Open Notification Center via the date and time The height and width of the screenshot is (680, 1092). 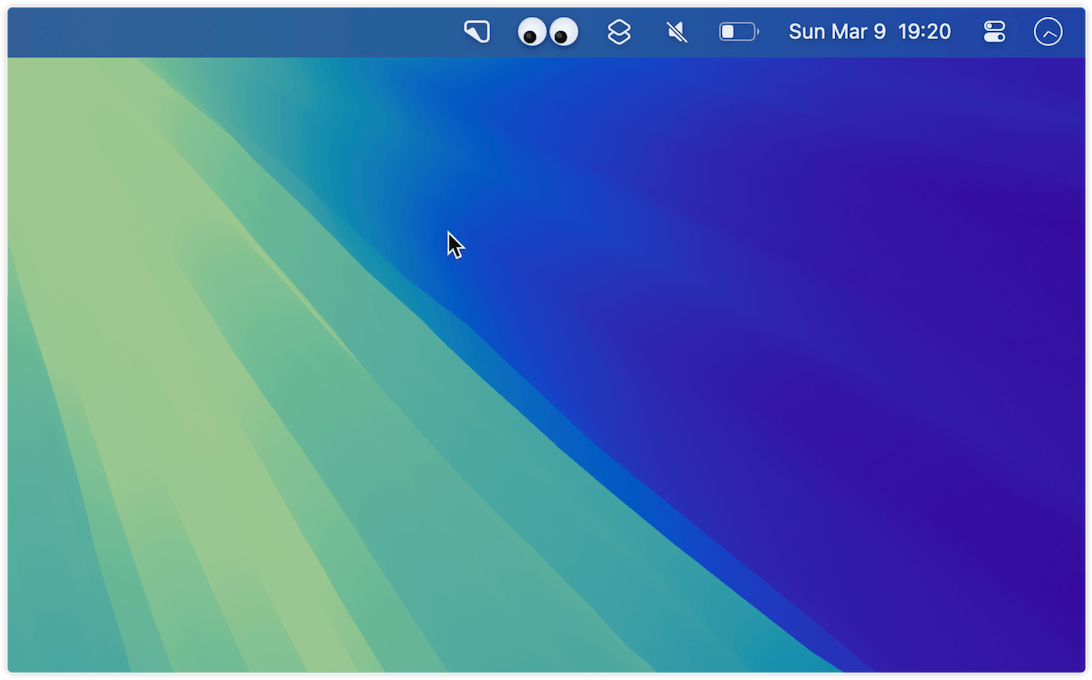tap(869, 32)
